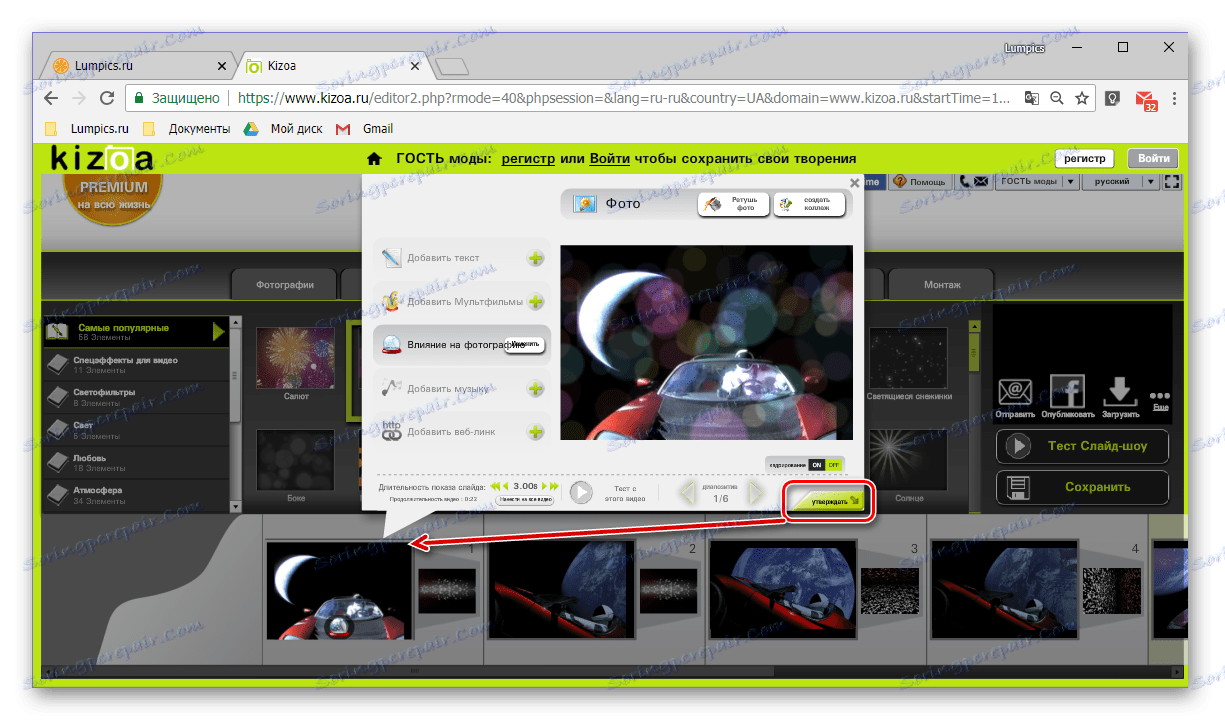
Task: Click the browser Reload button
Action: (107, 98)
